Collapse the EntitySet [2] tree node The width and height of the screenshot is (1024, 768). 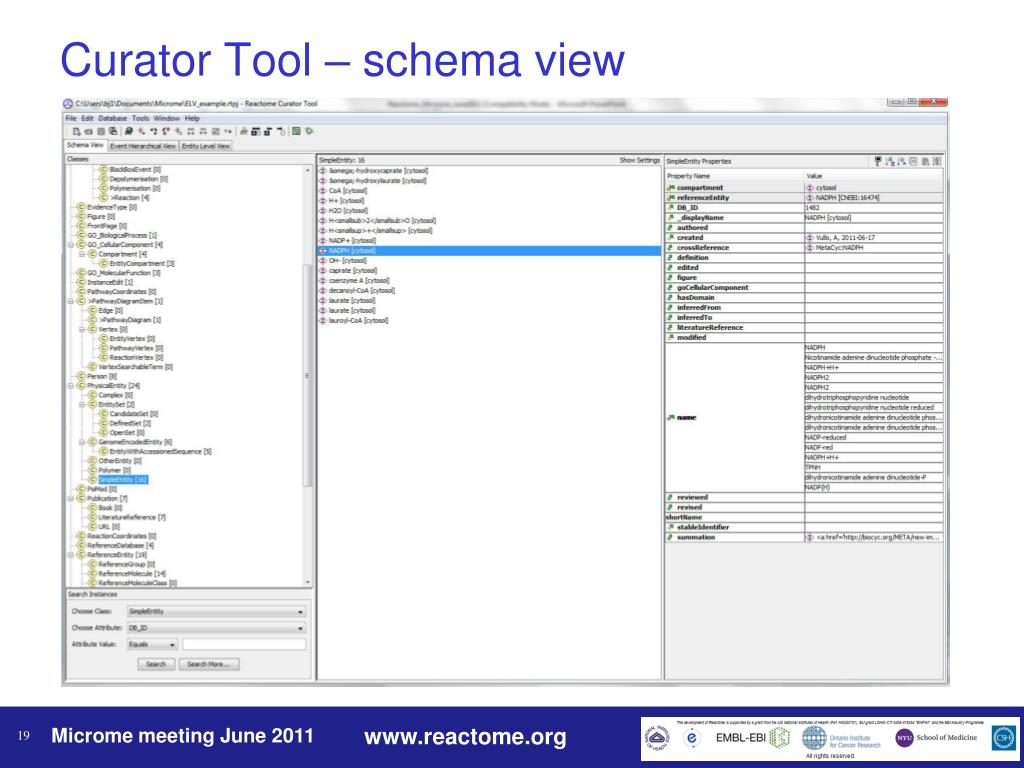[82, 405]
